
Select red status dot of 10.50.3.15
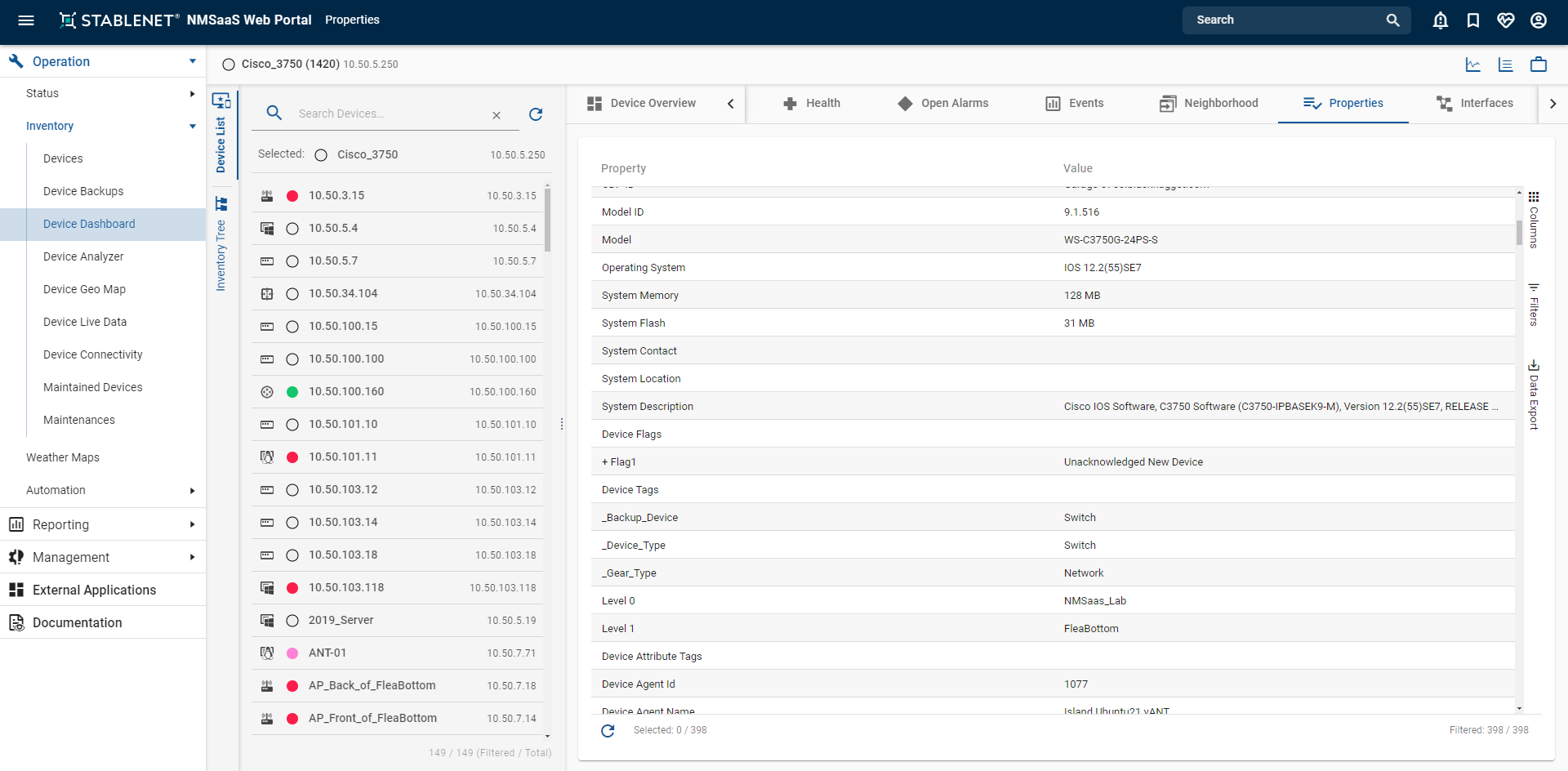coord(292,196)
